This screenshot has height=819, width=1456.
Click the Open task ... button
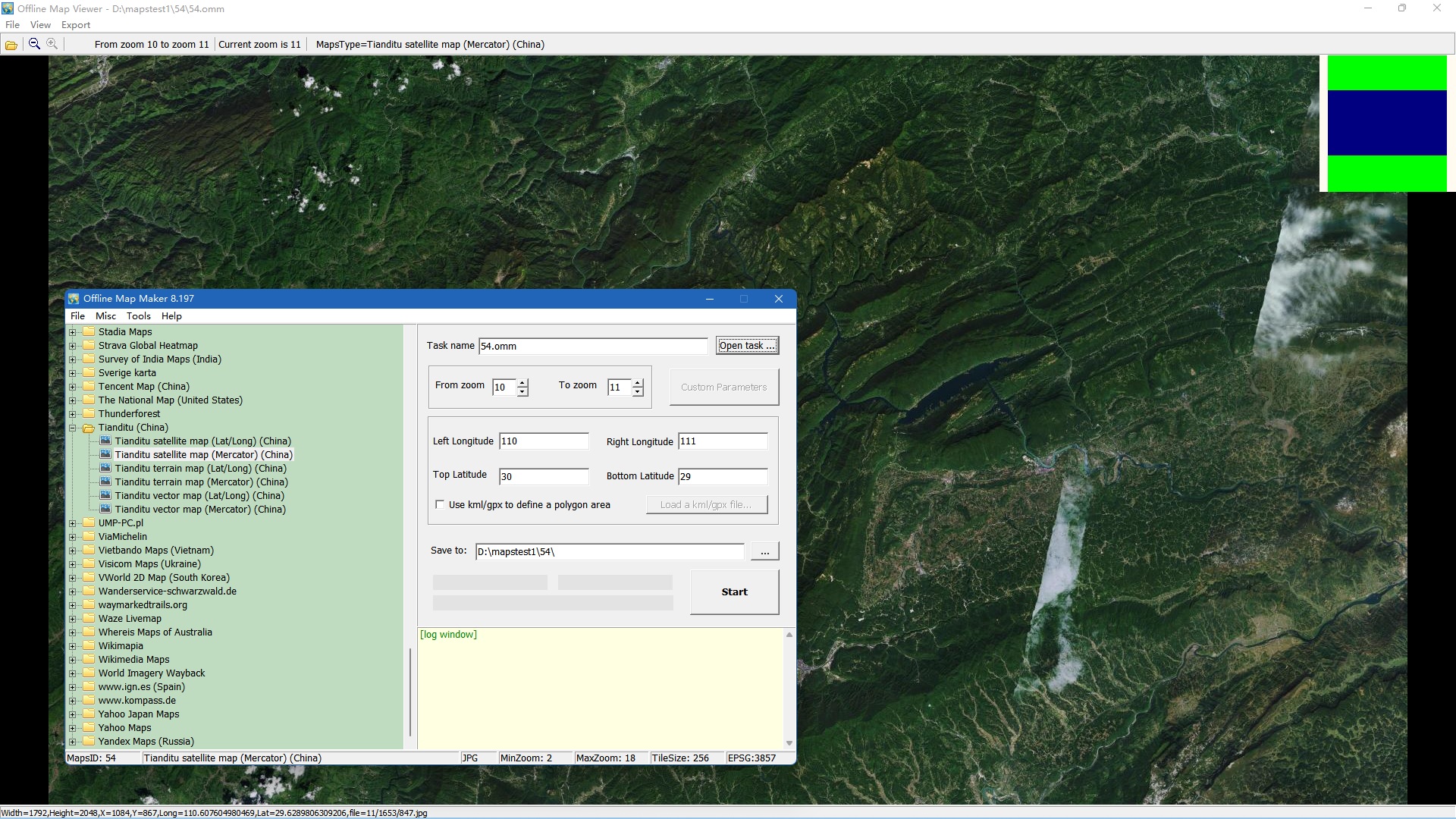pos(747,346)
